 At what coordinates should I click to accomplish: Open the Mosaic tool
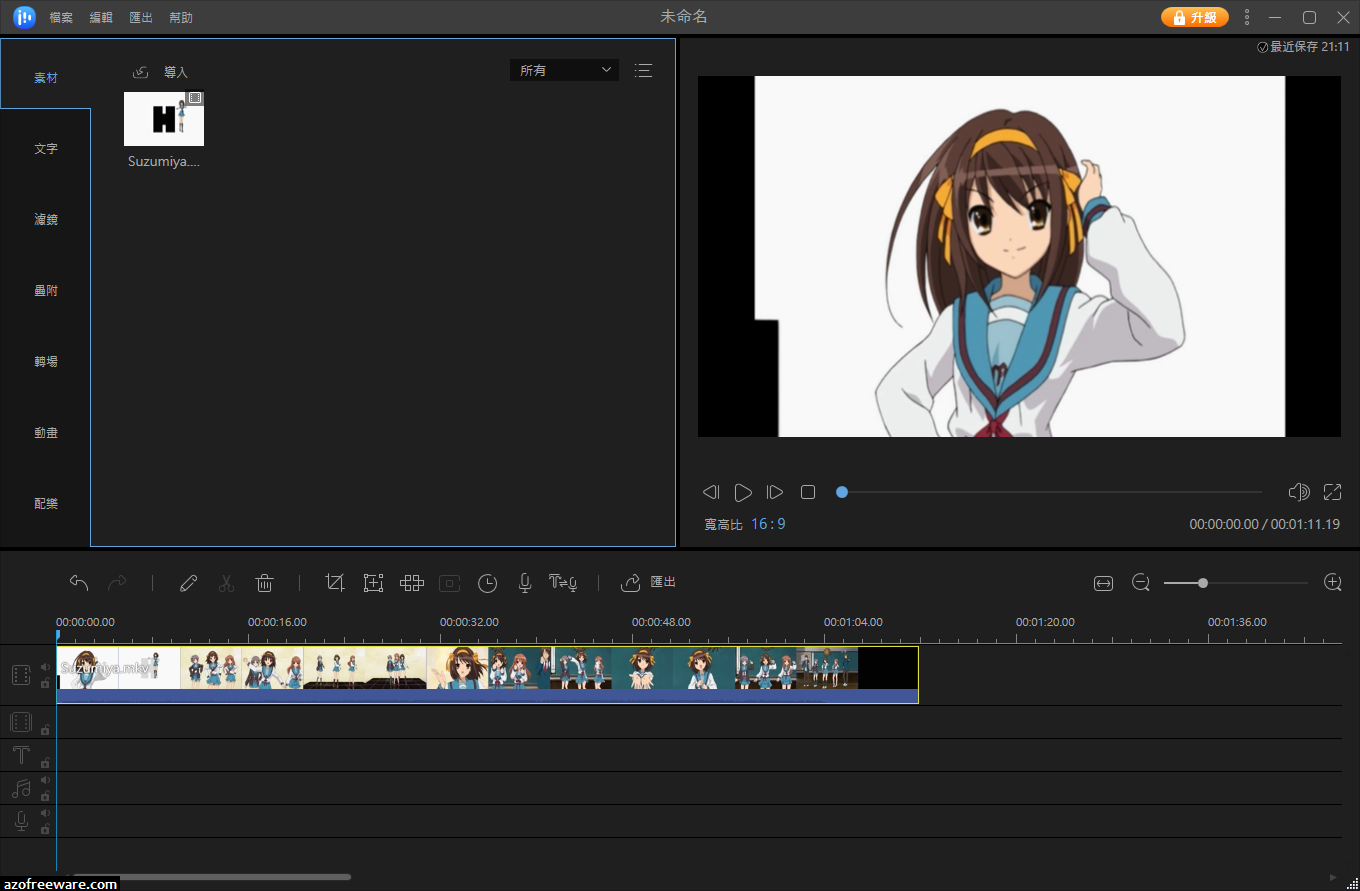411,582
